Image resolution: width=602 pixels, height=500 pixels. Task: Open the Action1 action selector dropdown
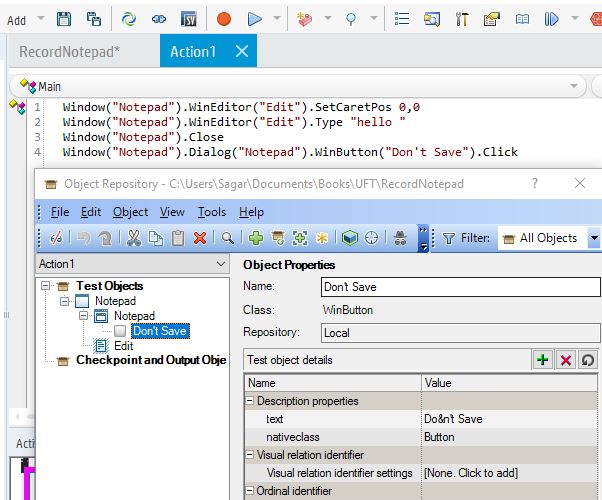221,264
